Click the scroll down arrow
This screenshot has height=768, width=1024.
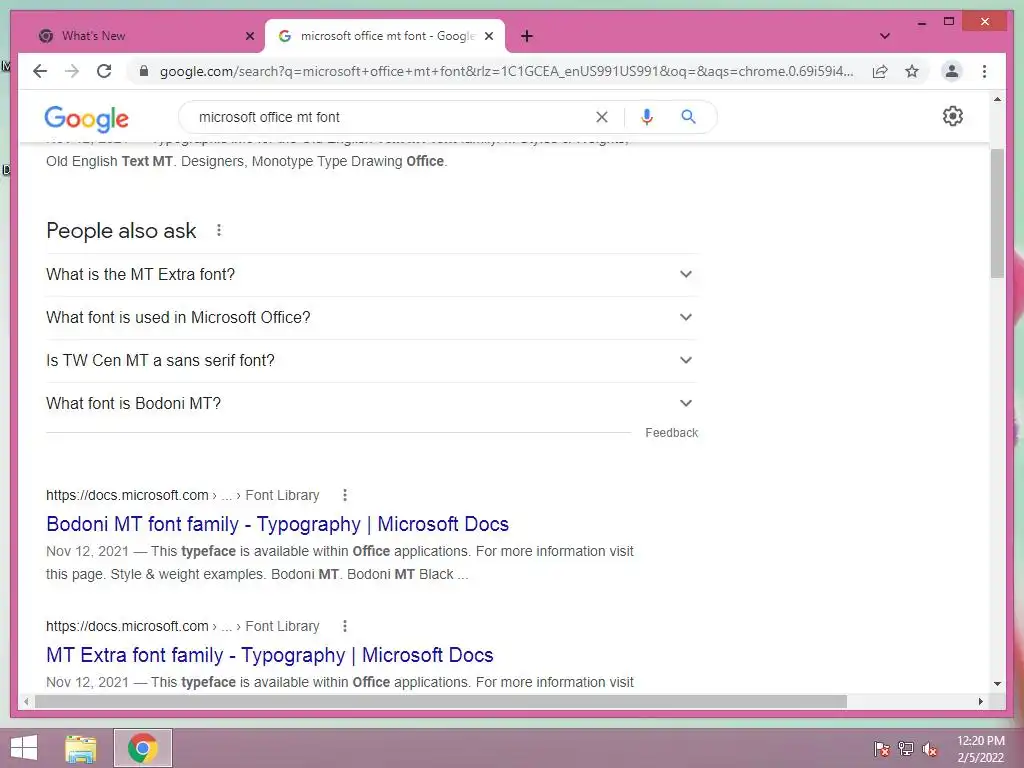[997, 684]
